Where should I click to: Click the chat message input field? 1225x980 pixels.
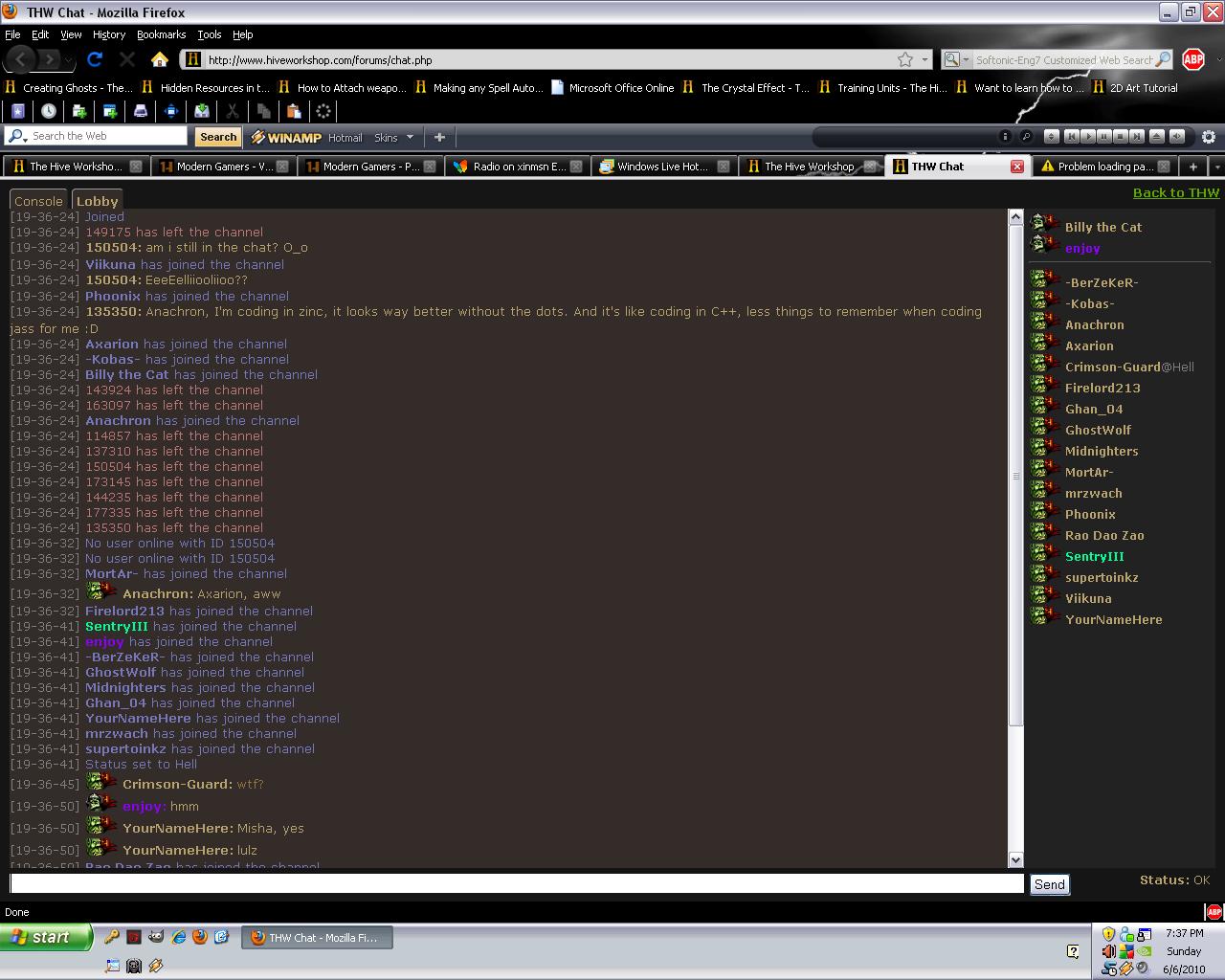point(517,883)
